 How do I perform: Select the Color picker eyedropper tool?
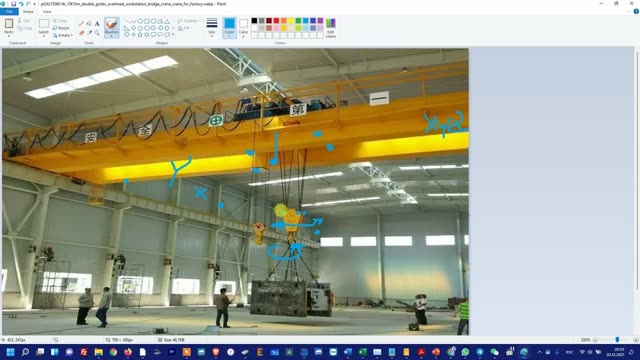[89, 33]
